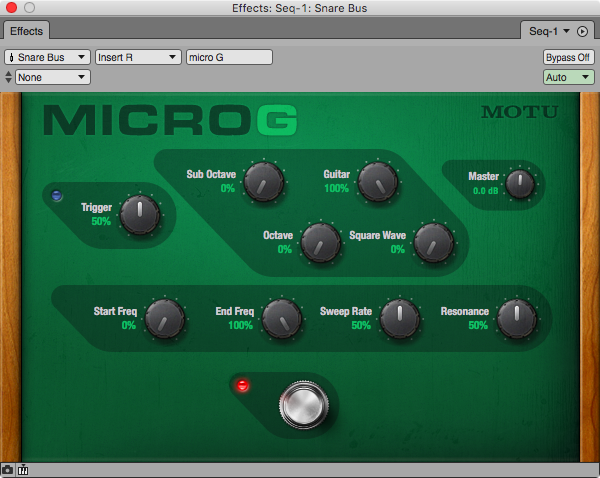
Task: Click the End Freq knob
Action: (x=282, y=319)
